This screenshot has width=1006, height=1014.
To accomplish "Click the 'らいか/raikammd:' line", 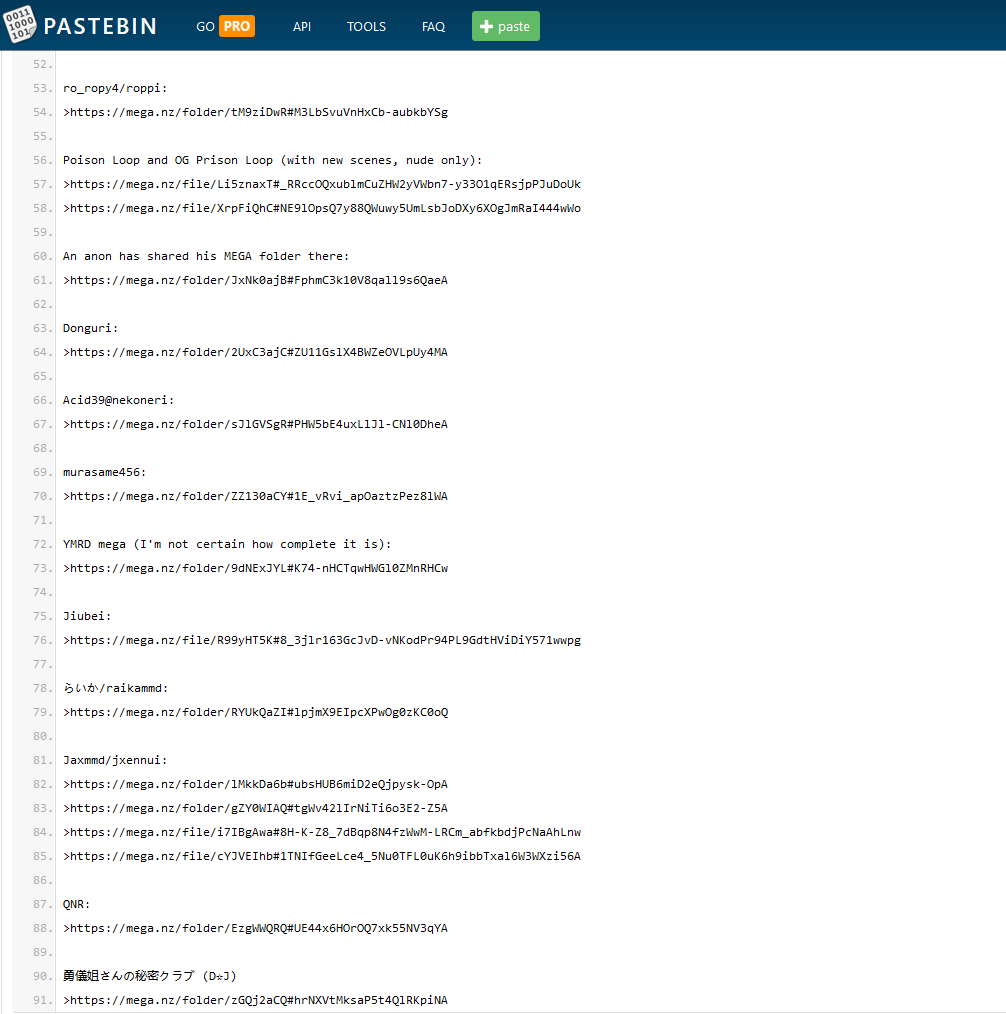I will point(115,688).
